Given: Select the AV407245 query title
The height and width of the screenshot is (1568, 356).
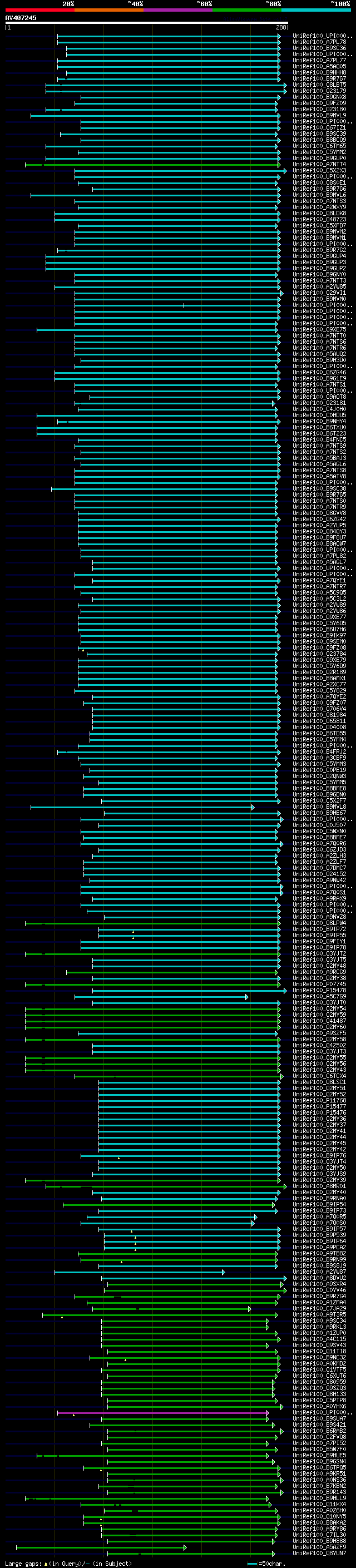Looking at the screenshot, I should [21, 18].
